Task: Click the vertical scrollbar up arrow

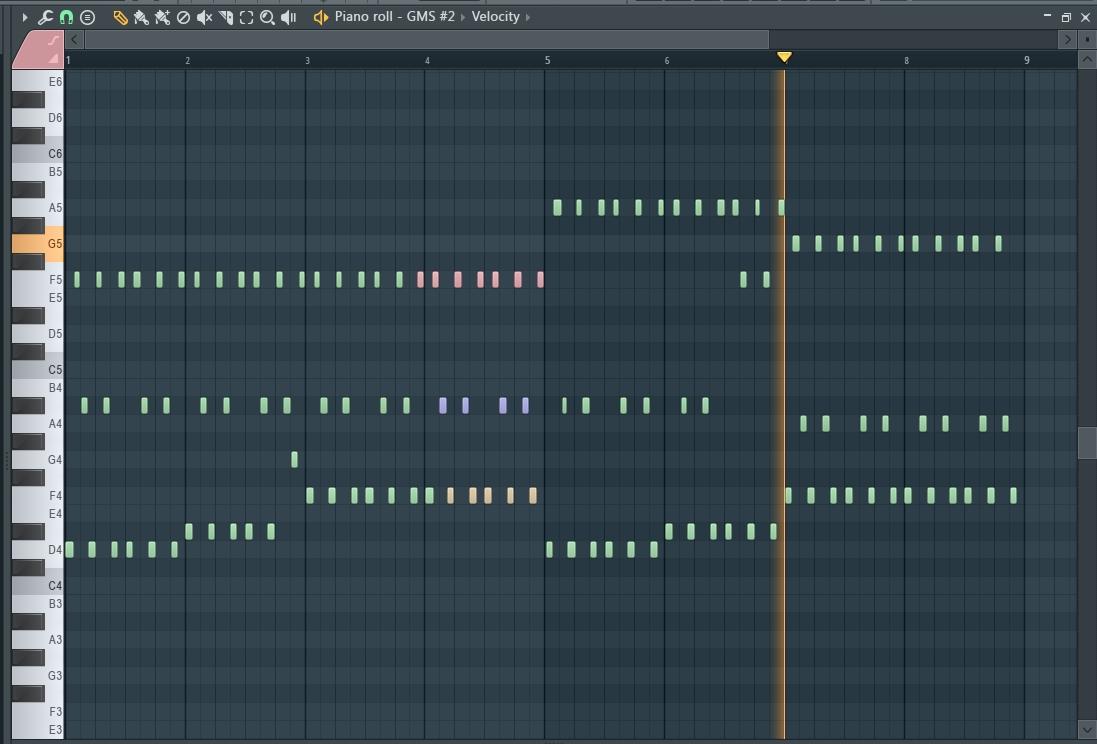Action: tap(1087, 60)
